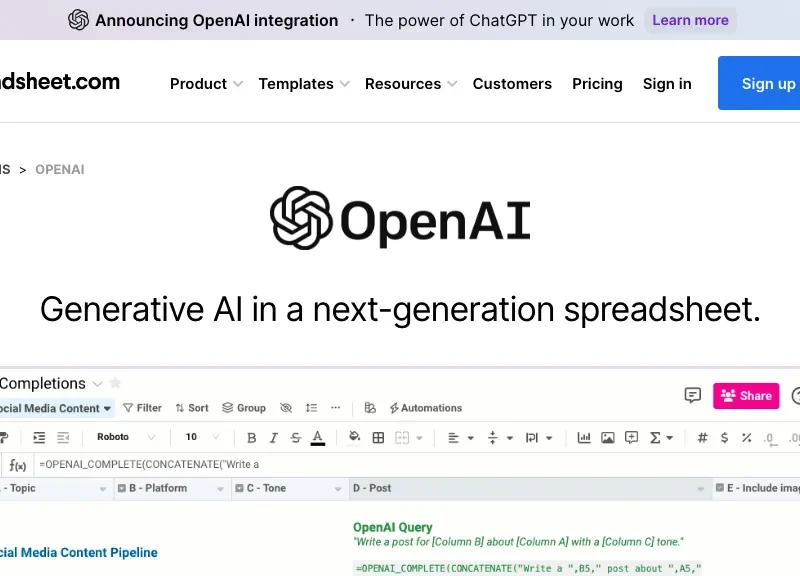
Task: Insert a chart from the toolbar
Action: pyautogui.click(x=584, y=437)
